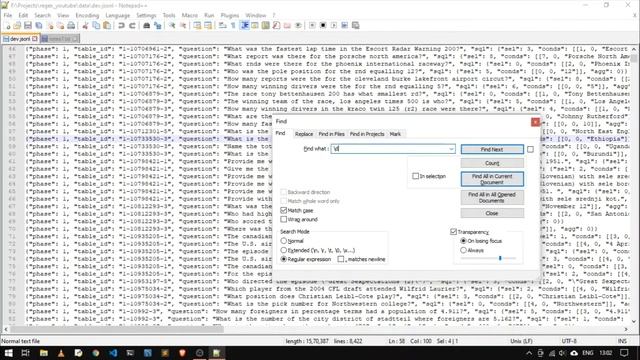Open the Windows Start menu
The image size is (640, 360).
click(x=8, y=353)
